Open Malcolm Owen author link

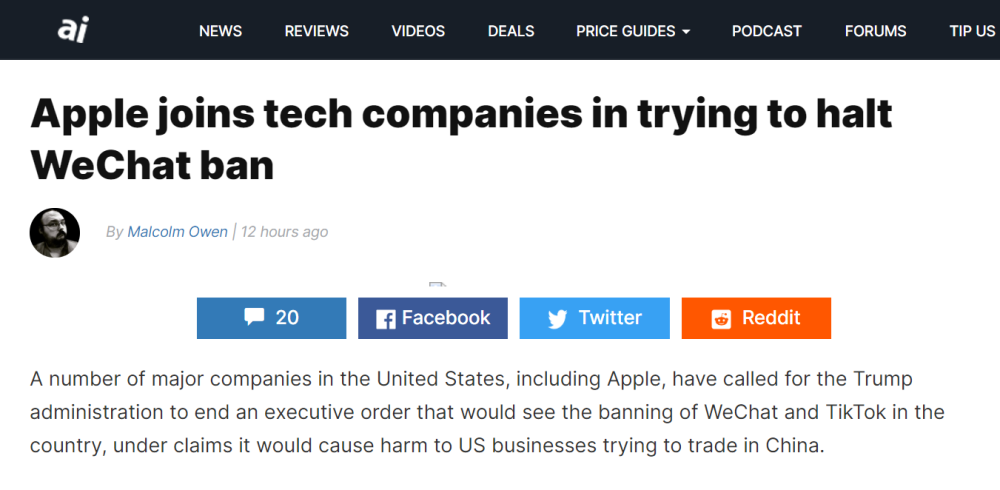pos(177,232)
